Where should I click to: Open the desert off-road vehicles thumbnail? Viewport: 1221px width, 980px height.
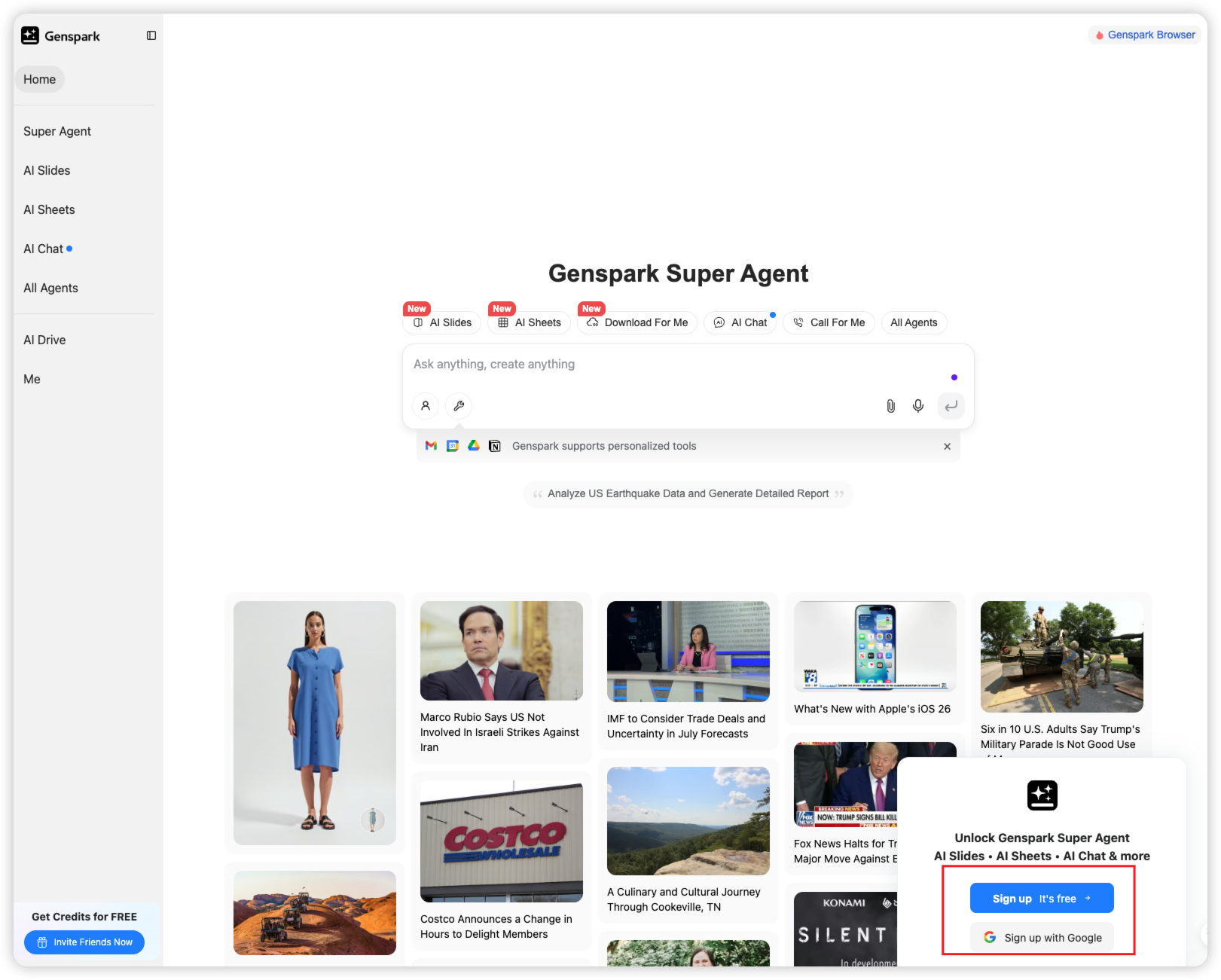click(x=315, y=913)
